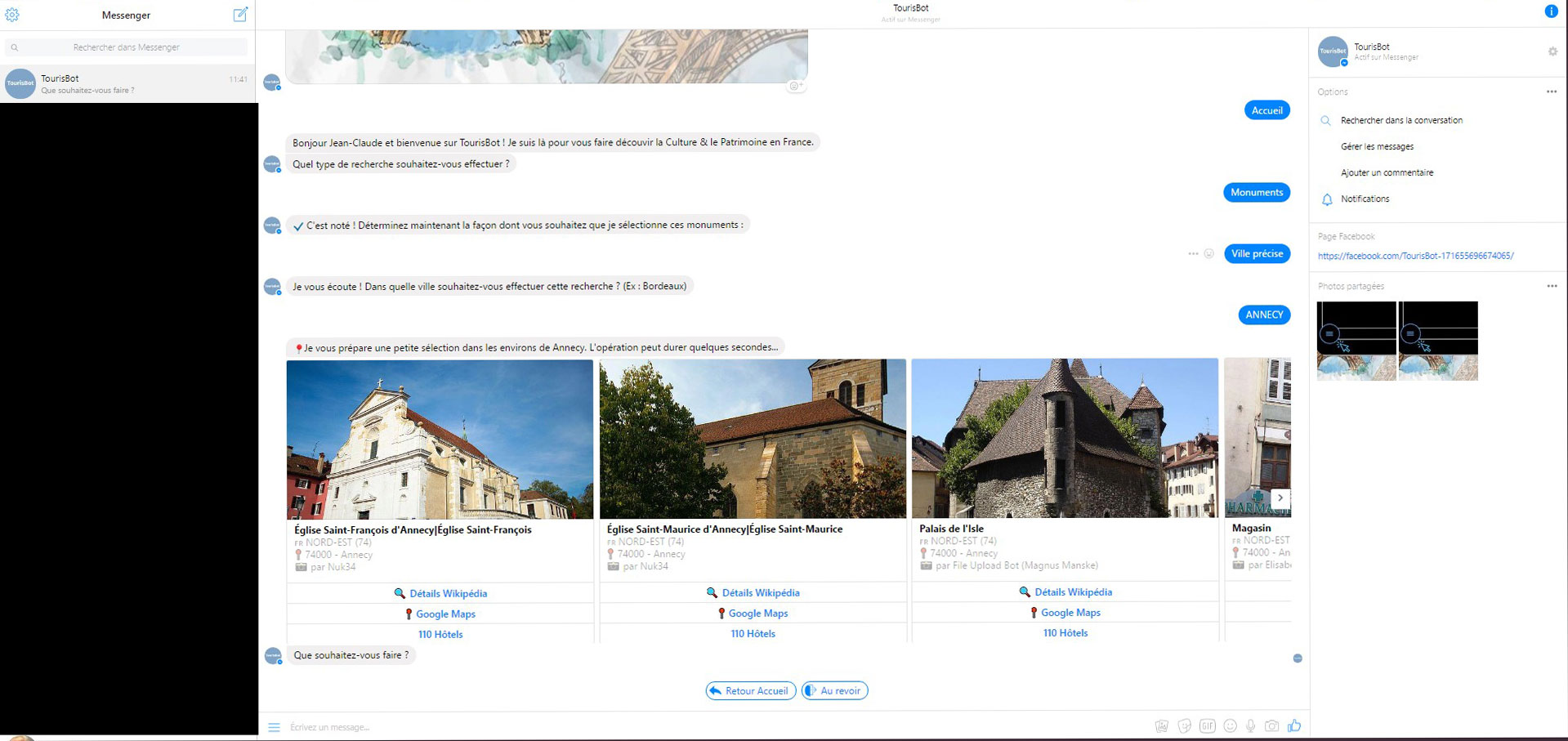The height and width of the screenshot is (741, 1568).
Task: Open Notifications option
Action: coord(1365,199)
